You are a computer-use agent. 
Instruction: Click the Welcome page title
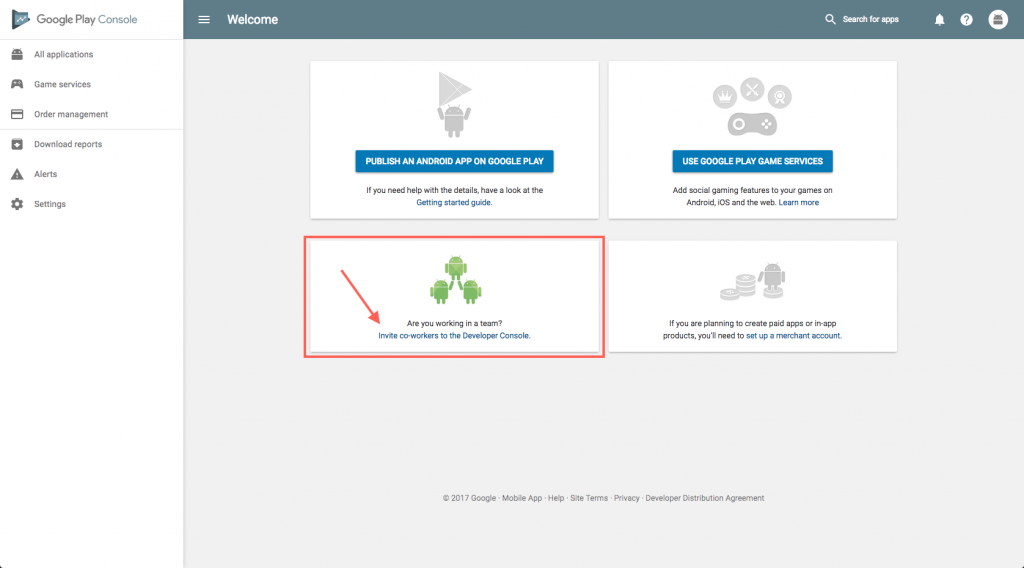(252, 20)
